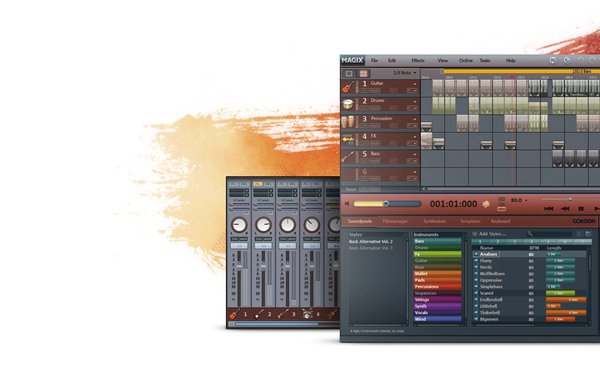600x367 pixels.
Task: Switch to the Filemanager tab
Action: [395, 221]
